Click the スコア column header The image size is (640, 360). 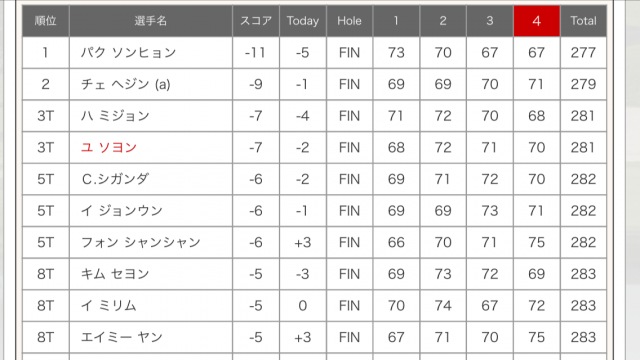(x=256, y=21)
